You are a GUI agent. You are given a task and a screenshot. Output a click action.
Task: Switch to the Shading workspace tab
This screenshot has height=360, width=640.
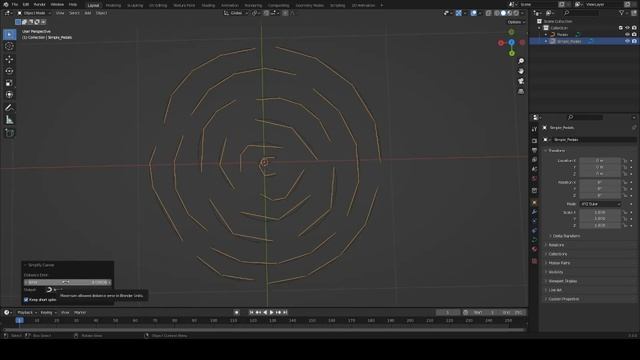coord(208,5)
